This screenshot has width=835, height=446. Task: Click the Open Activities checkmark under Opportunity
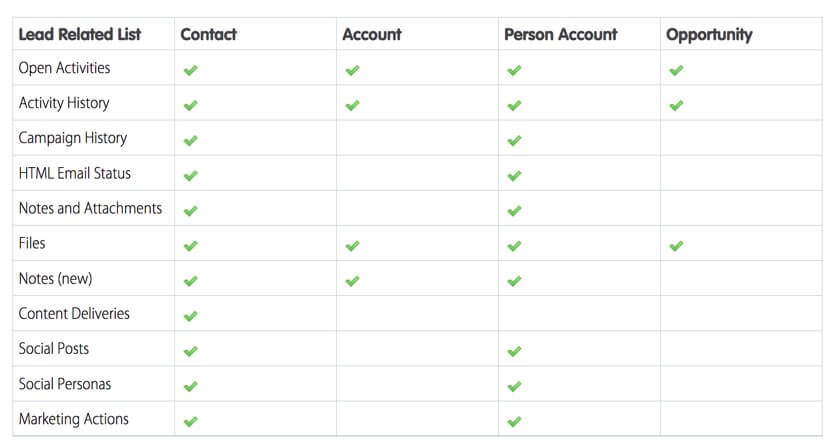point(676,70)
